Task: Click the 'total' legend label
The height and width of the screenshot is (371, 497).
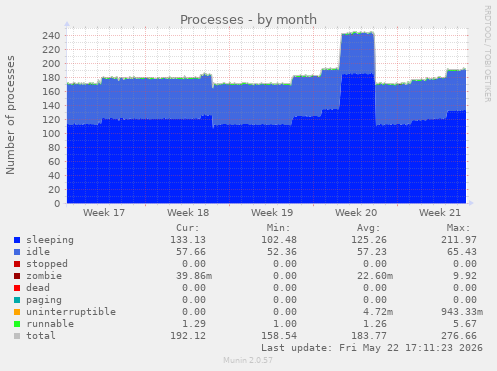Action: (x=41, y=336)
